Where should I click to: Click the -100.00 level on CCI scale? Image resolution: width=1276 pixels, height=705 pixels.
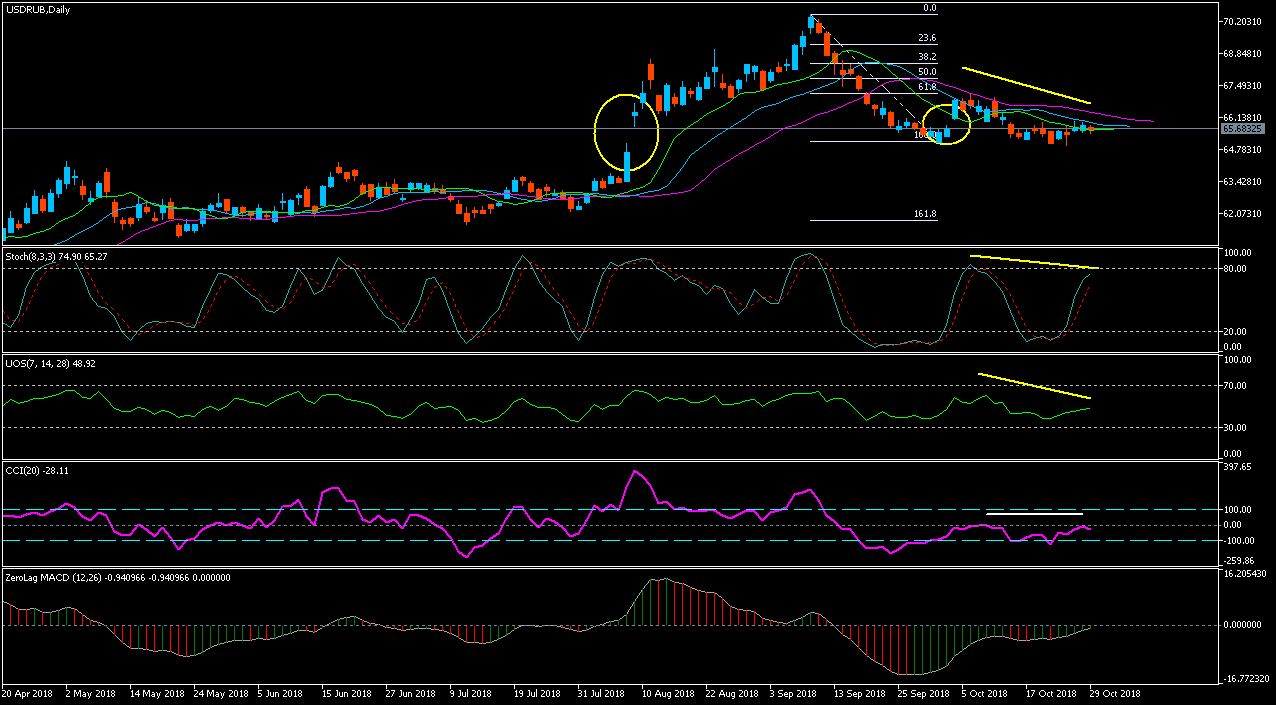pos(1238,540)
